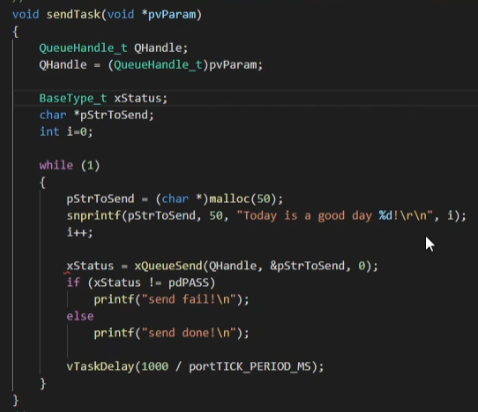Click the else keyword
This screenshot has width=478, height=412.
pos(80,316)
